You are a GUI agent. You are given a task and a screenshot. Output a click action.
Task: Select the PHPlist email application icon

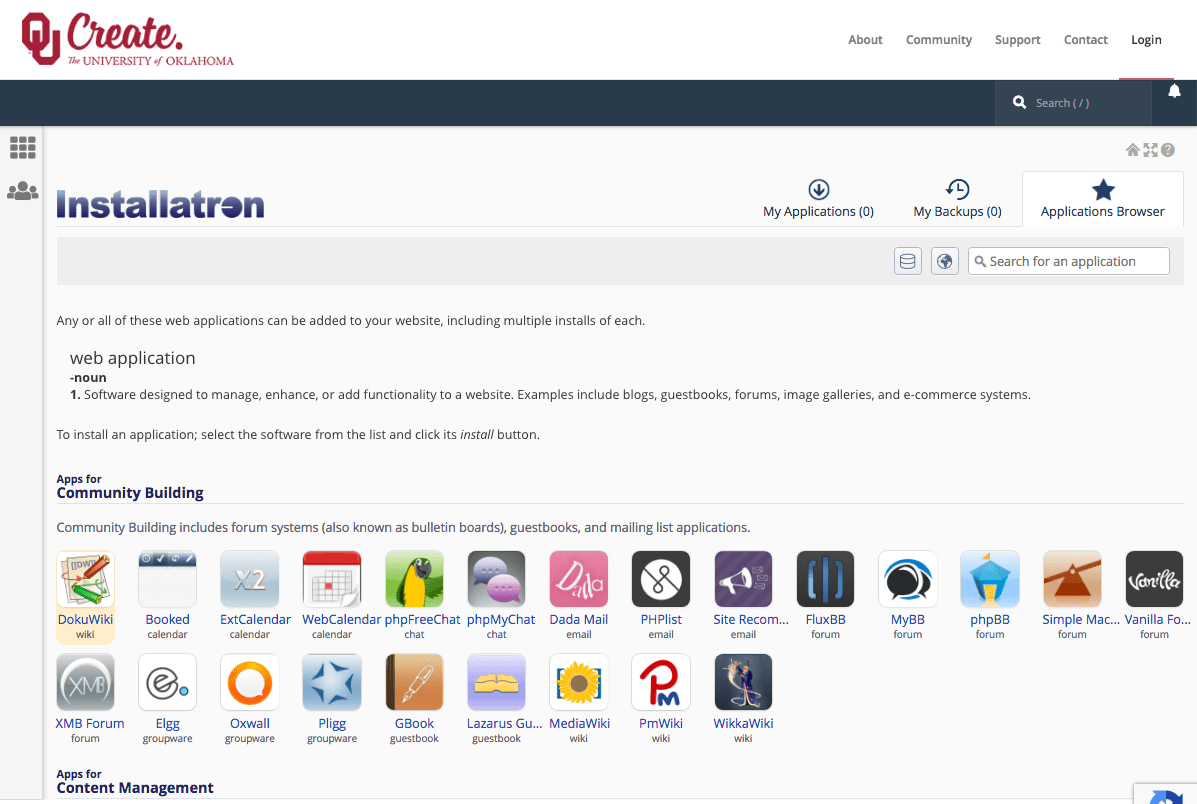tap(661, 579)
